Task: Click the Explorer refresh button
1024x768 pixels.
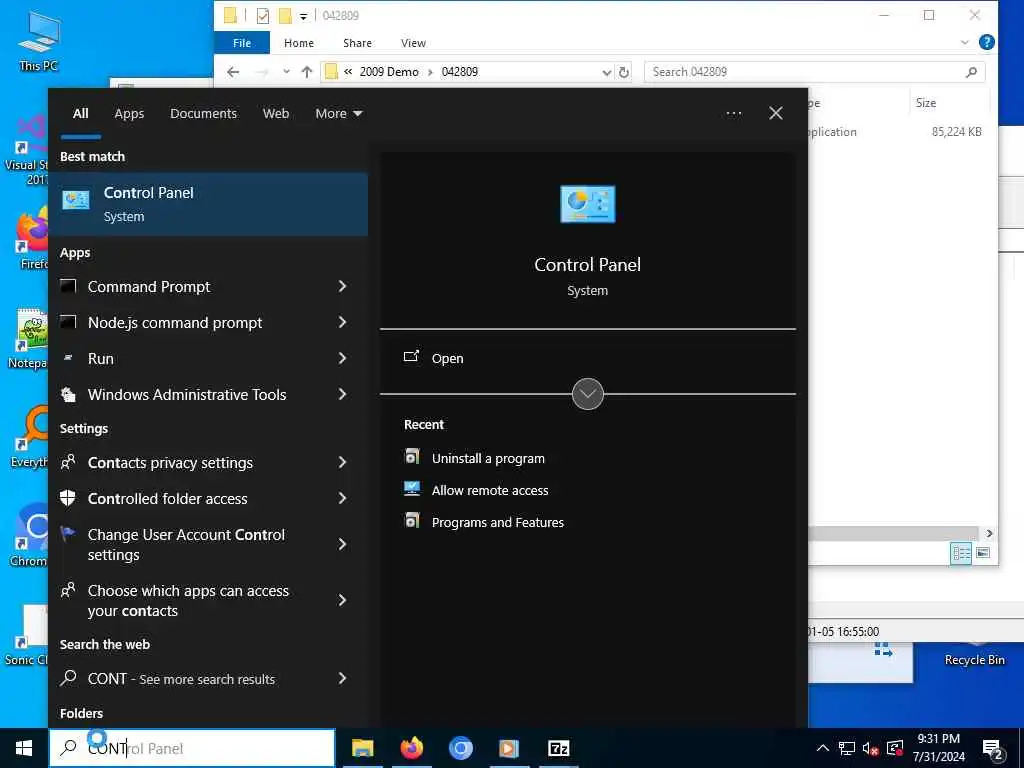Action: coord(624,72)
